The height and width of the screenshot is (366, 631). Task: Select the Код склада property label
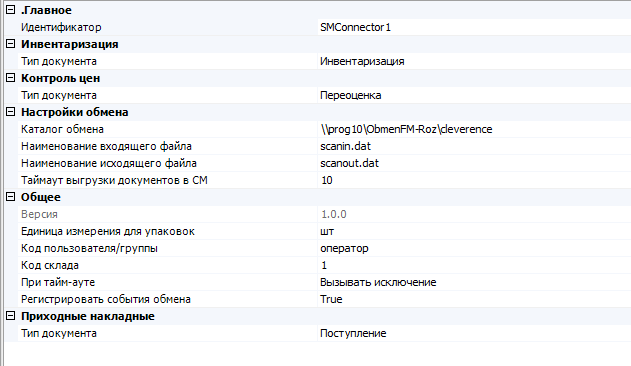click(50, 265)
